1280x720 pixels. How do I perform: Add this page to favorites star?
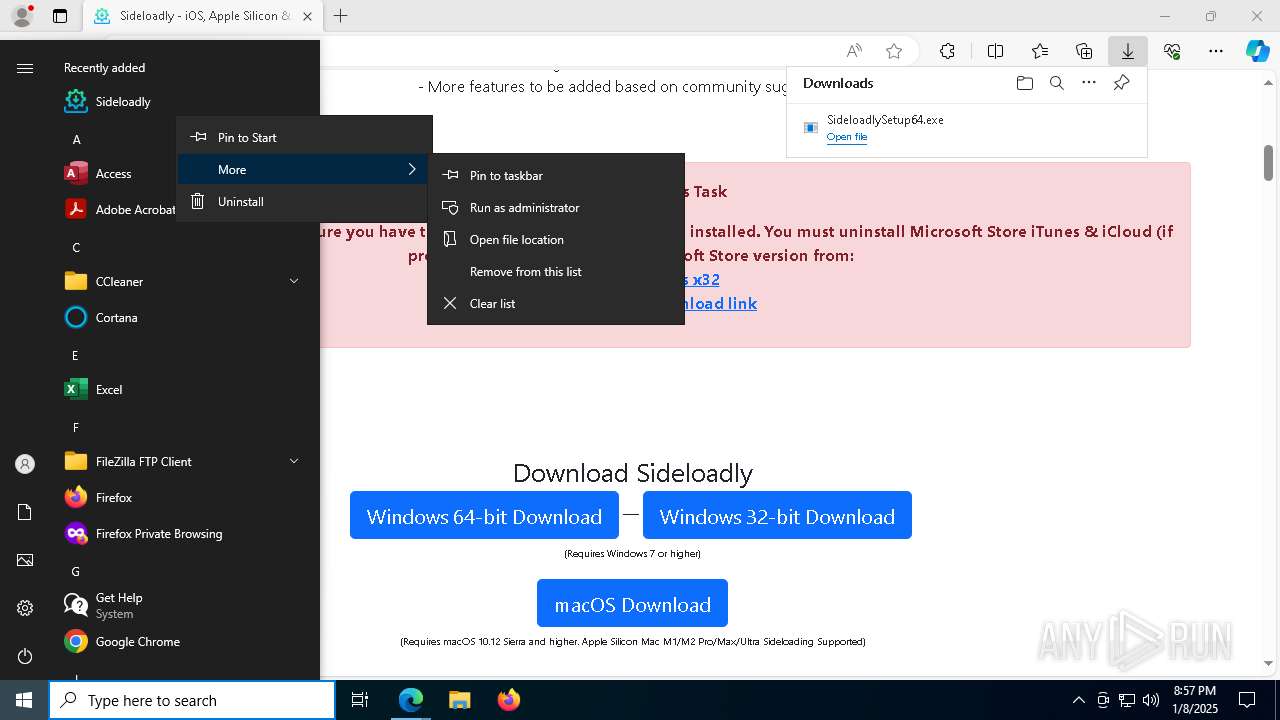click(894, 51)
